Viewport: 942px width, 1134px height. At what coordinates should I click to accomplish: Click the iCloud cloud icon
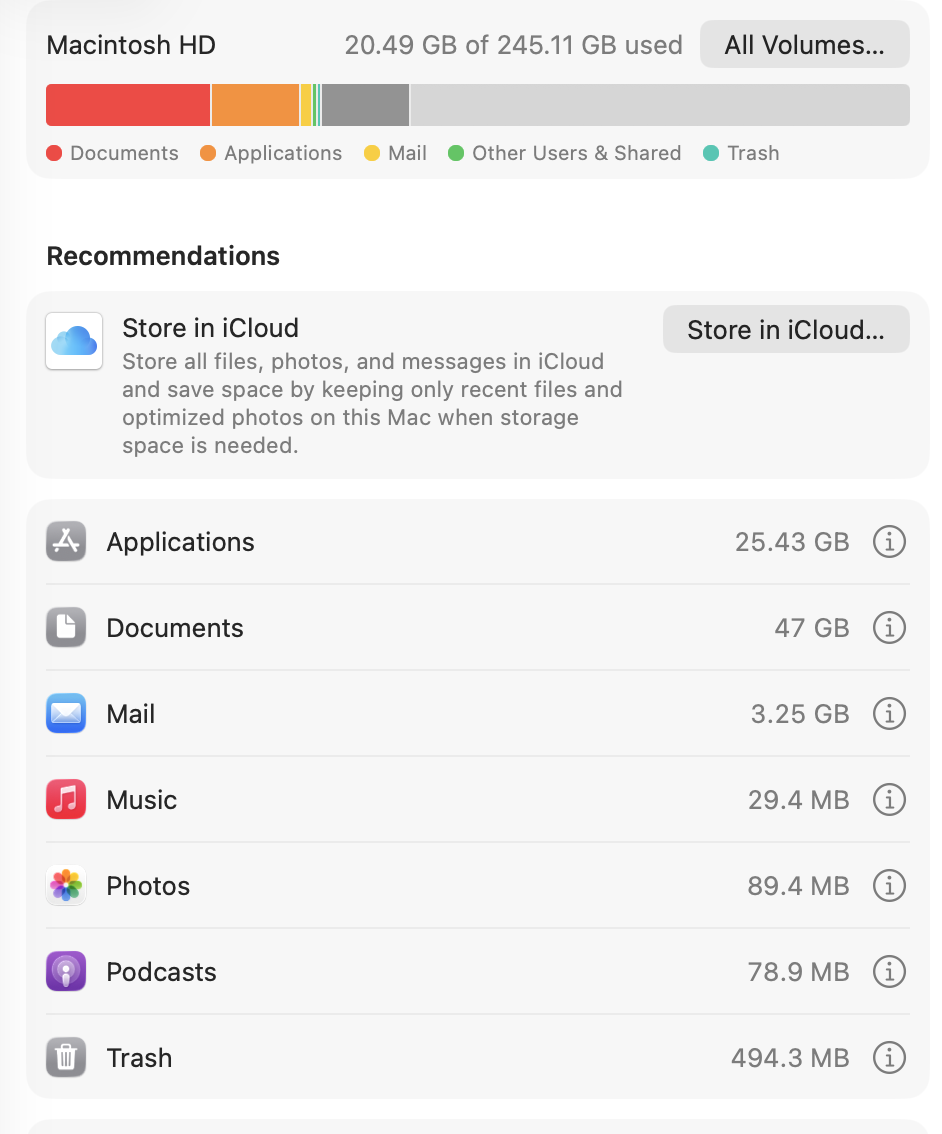click(74, 341)
